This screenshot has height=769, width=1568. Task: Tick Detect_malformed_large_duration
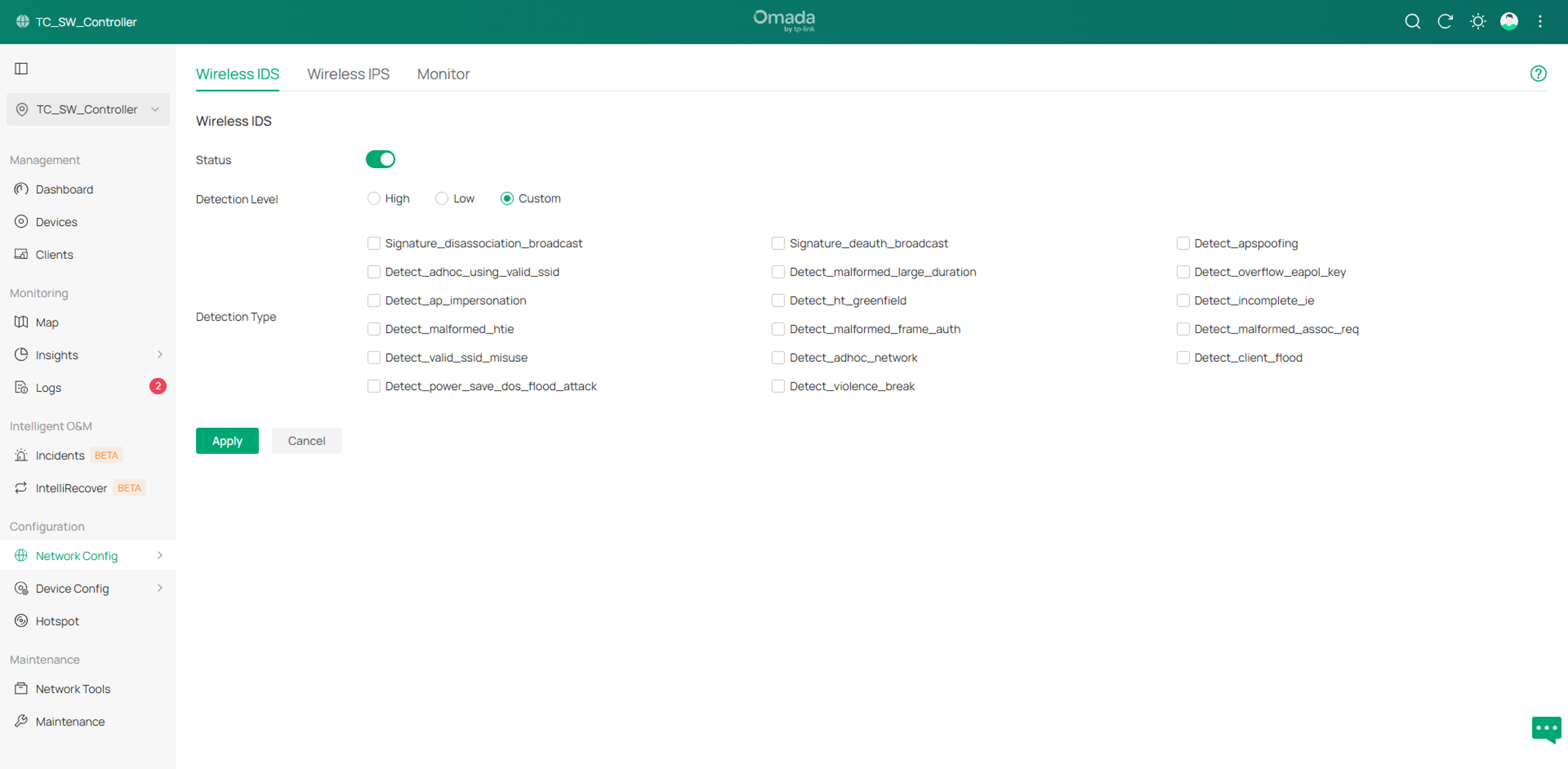point(778,272)
